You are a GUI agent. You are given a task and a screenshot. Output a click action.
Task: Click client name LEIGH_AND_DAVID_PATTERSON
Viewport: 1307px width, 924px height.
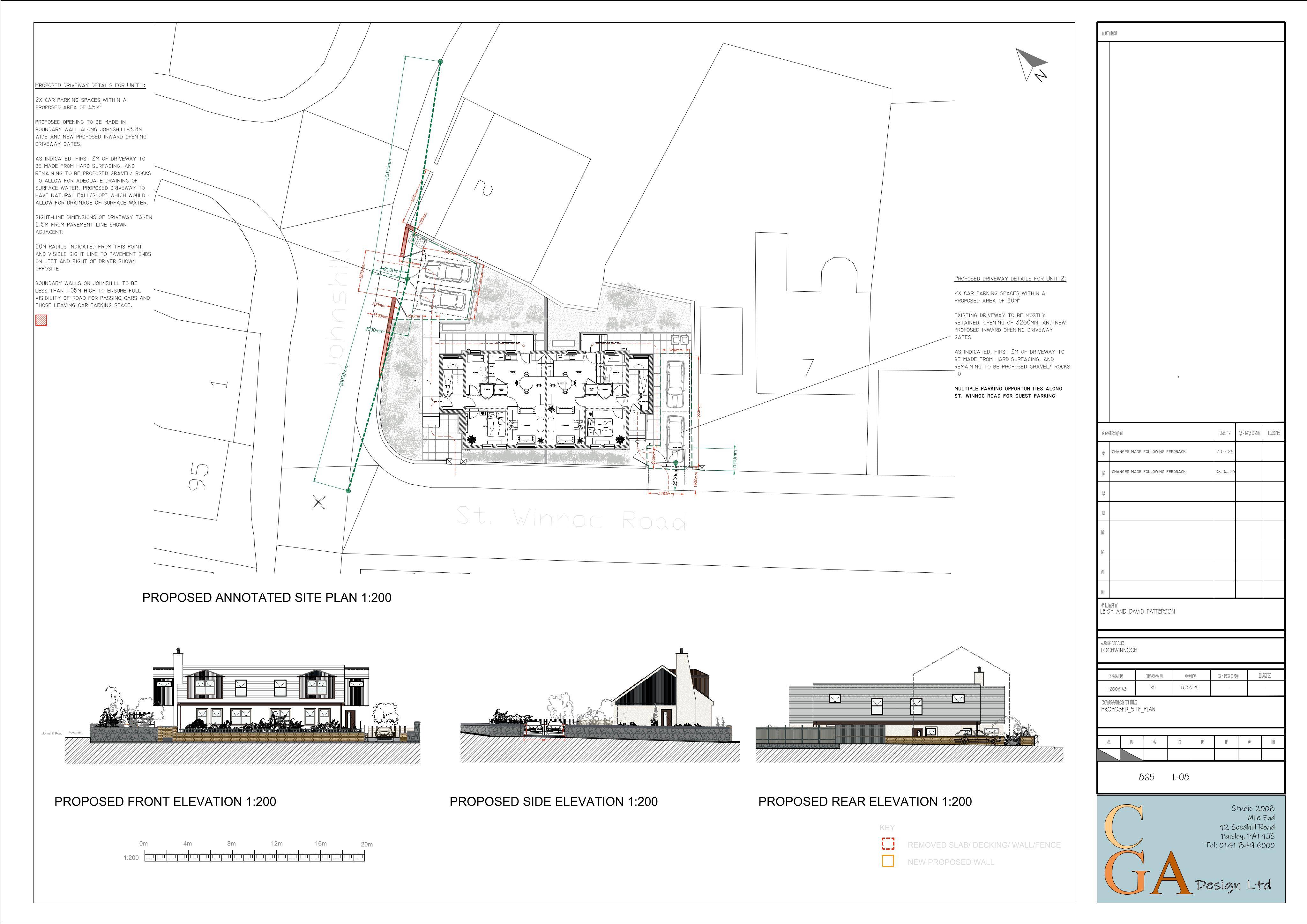(x=1137, y=611)
